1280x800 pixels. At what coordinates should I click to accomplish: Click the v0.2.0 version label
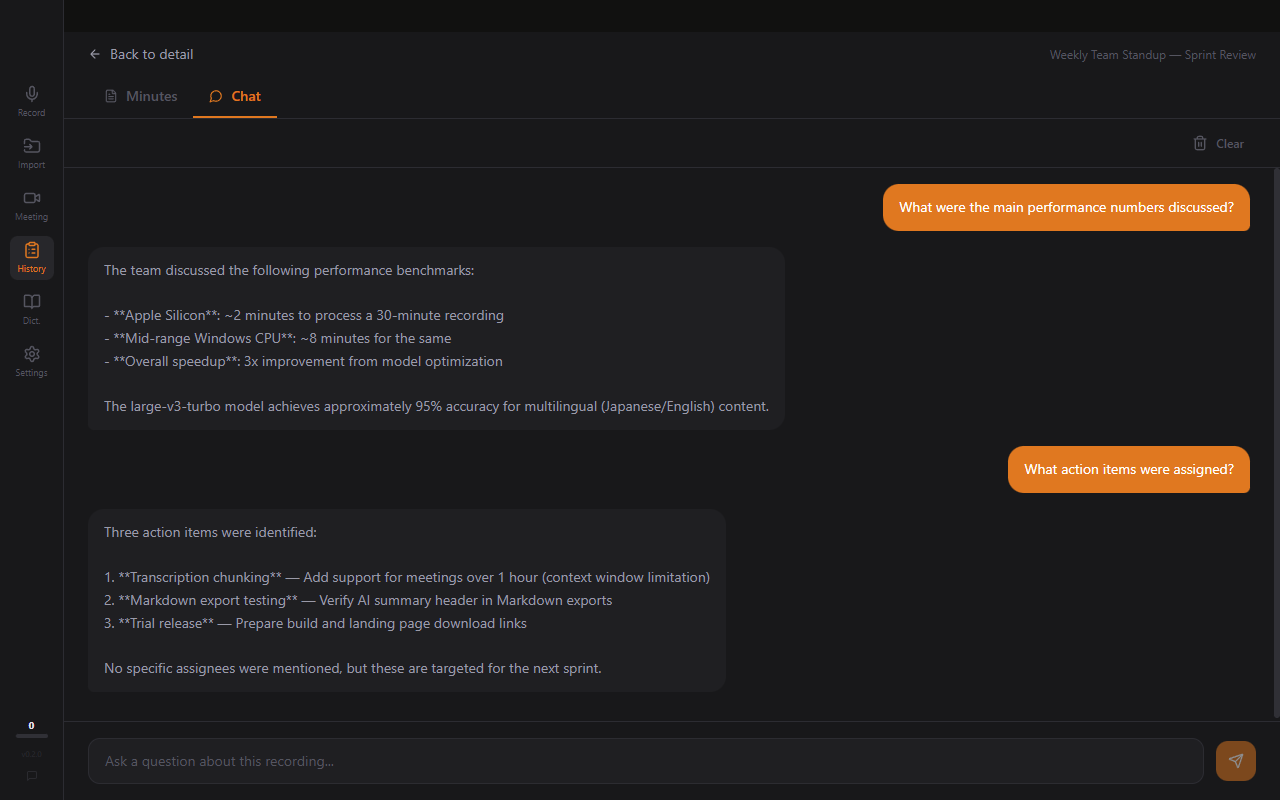(x=31, y=754)
